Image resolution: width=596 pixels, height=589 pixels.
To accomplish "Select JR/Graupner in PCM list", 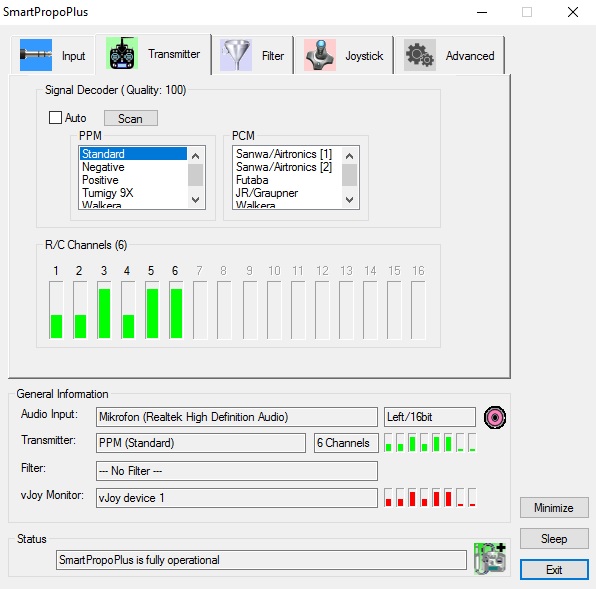I will tap(287, 193).
